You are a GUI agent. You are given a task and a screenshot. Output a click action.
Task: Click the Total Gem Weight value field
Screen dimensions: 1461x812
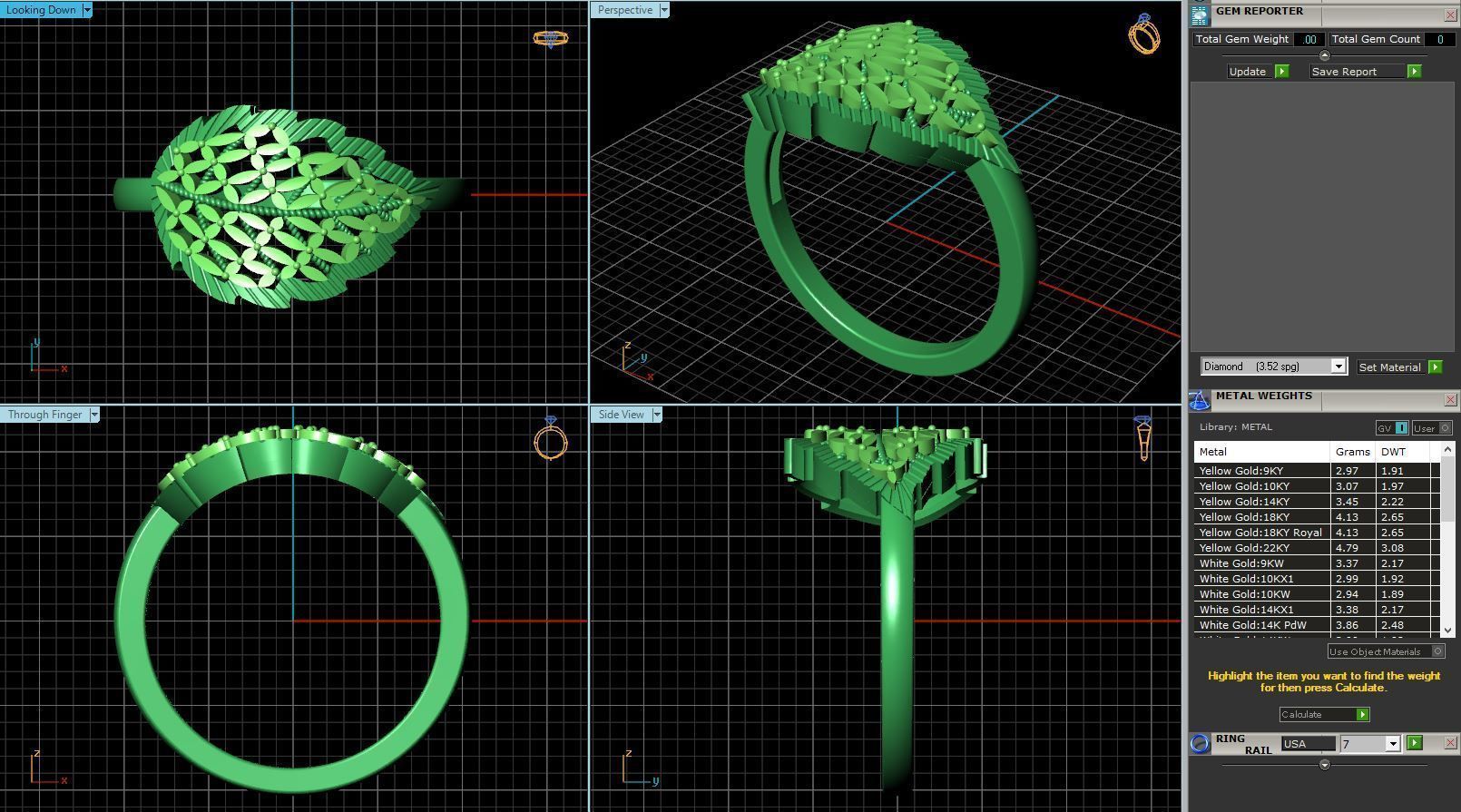[x=1309, y=39]
